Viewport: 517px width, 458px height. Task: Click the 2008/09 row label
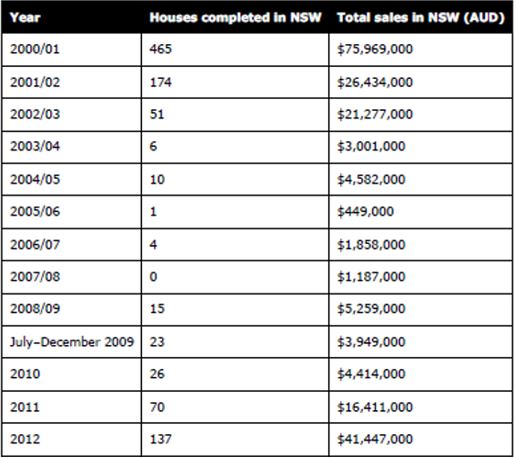pos(35,308)
